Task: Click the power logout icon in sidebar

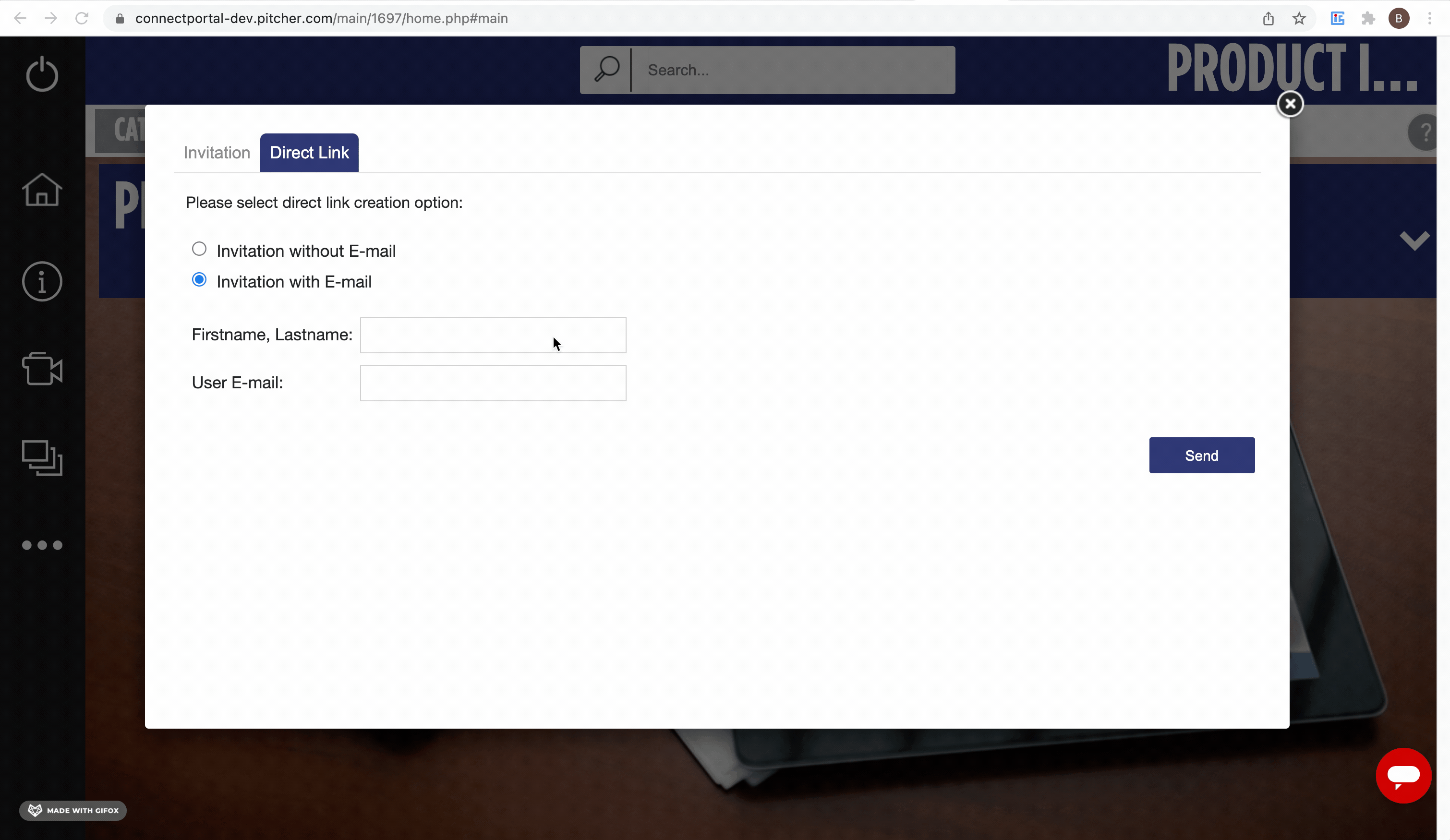Action: tap(42, 74)
